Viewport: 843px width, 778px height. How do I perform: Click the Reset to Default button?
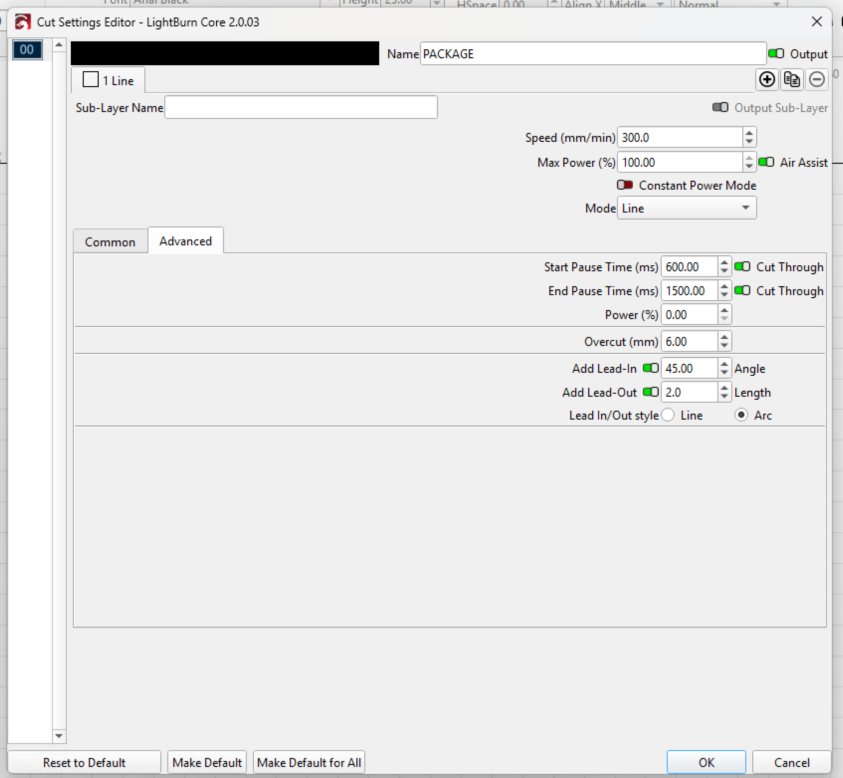[x=84, y=762]
